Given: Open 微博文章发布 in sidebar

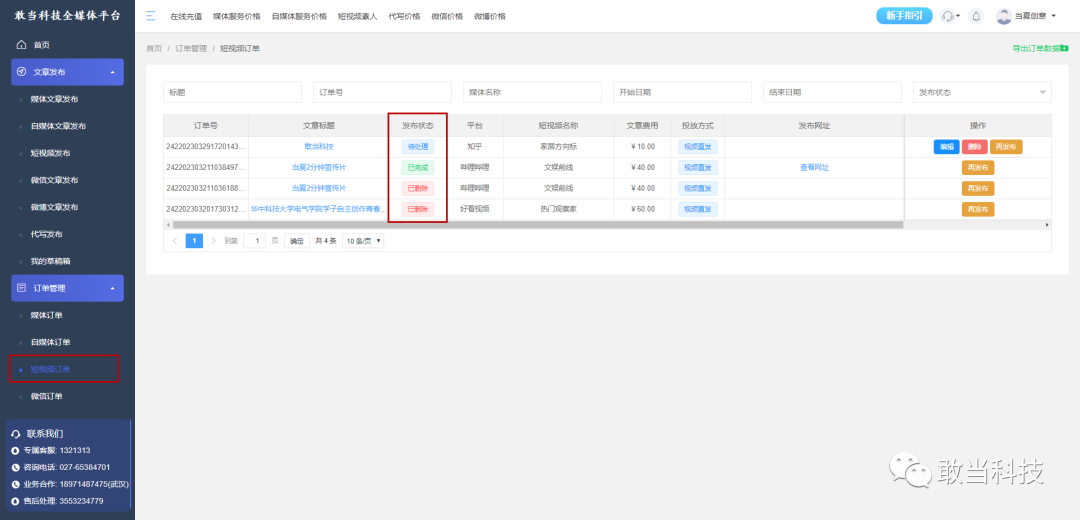Looking at the screenshot, I should click(x=54, y=207).
